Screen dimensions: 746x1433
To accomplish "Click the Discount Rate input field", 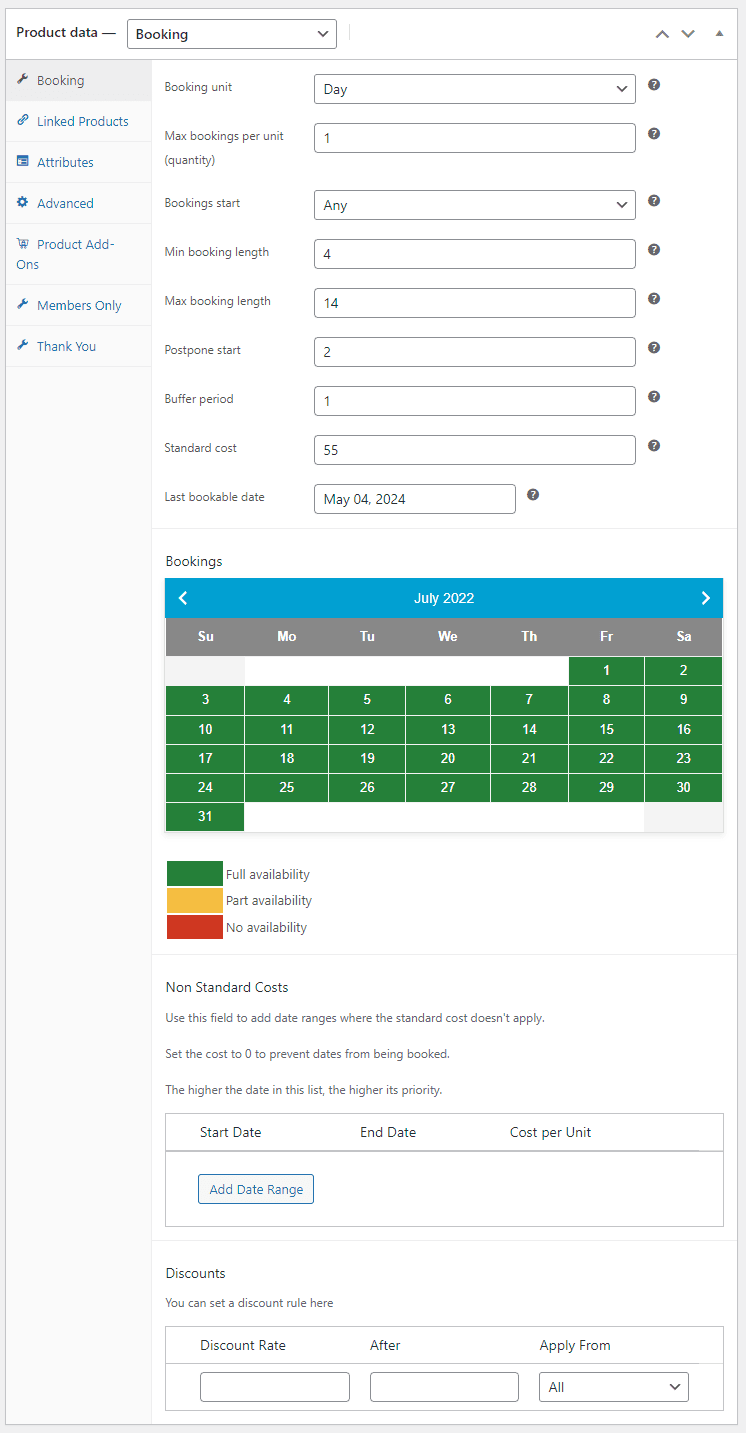I will click(x=275, y=1387).
